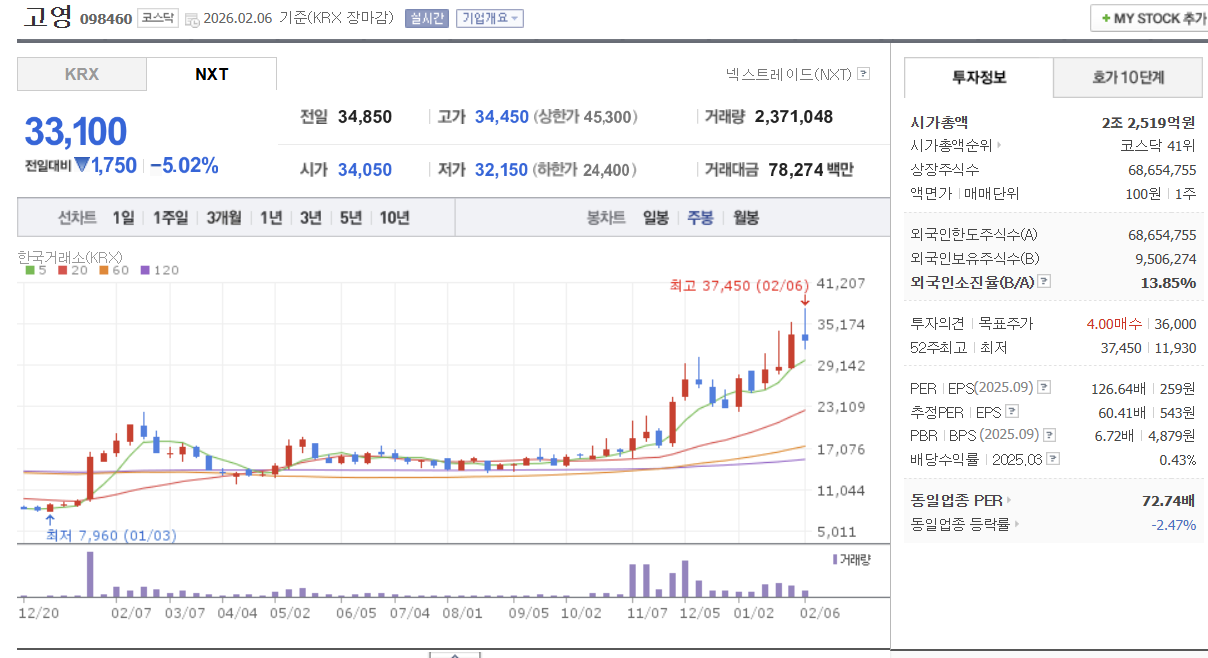Click help icon beside 외국인소진율(B/A)
Screen dimensions: 1208x658
[x=1044, y=283]
